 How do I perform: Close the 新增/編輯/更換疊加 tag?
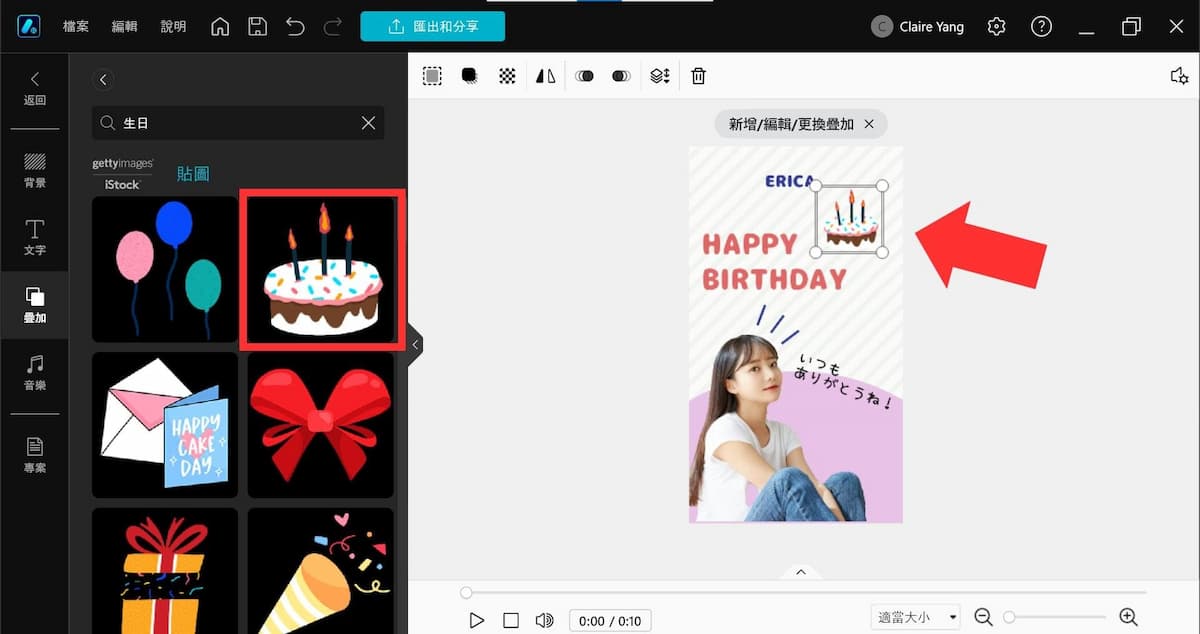tap(869, 124)
